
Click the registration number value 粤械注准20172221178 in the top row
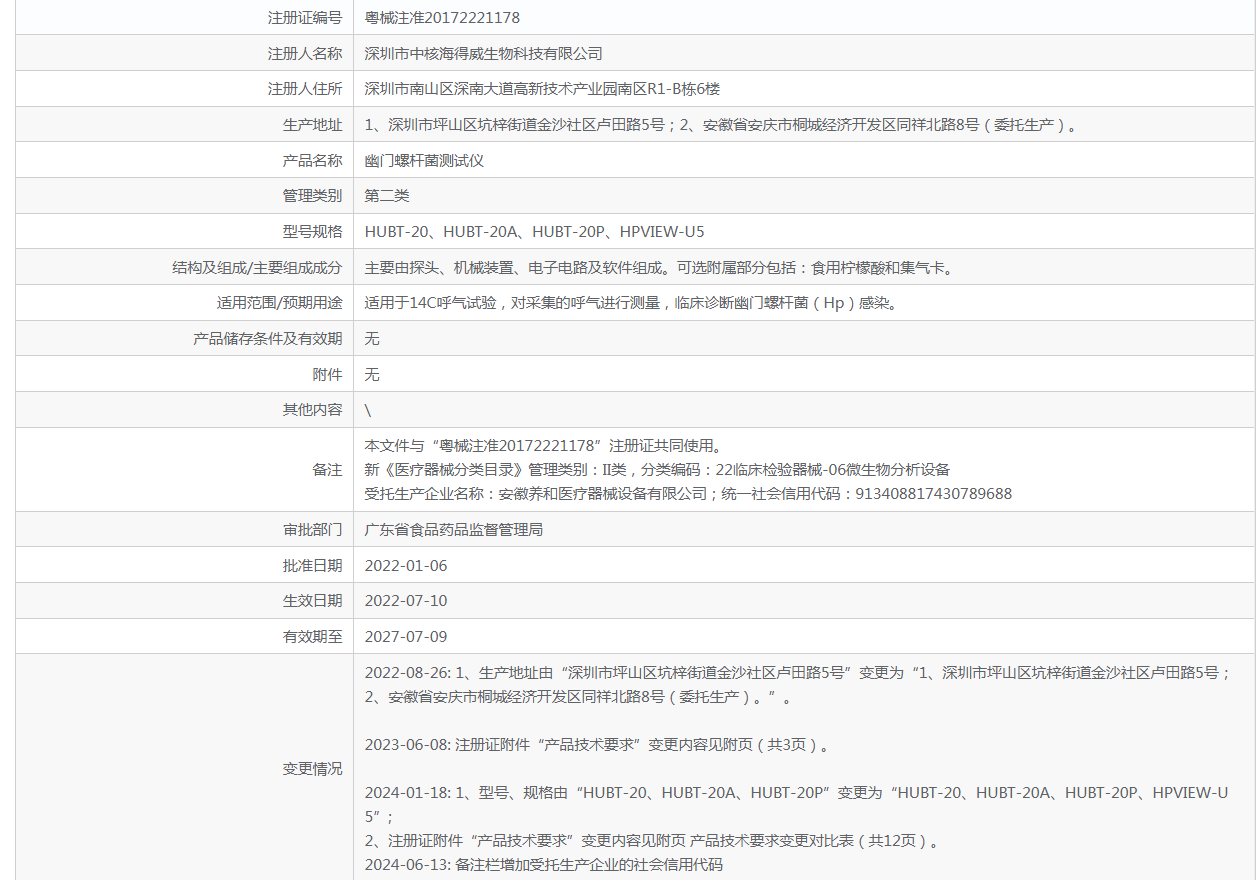click(x=442, y=18)
